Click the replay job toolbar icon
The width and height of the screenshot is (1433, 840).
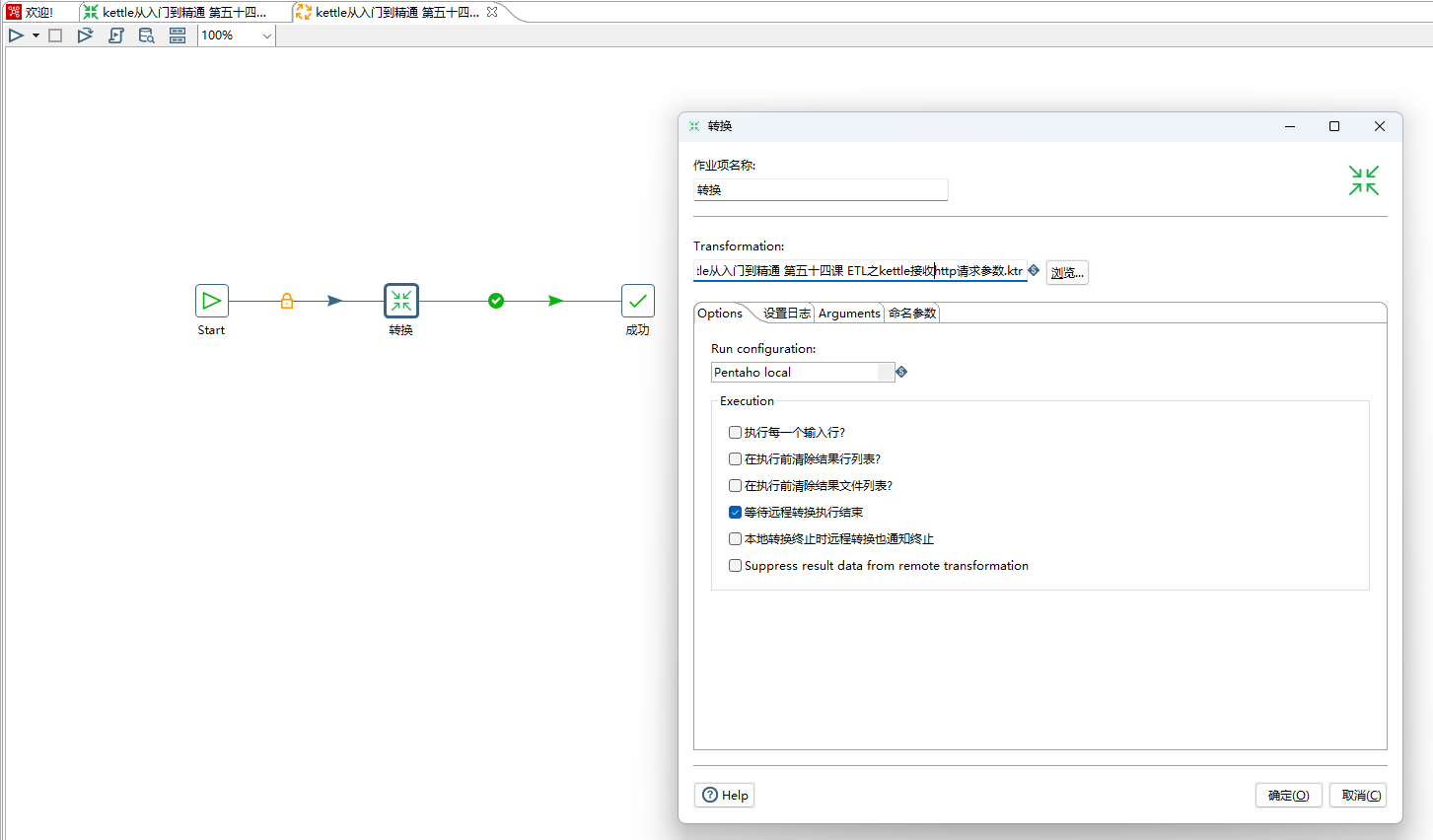[85, 35]
